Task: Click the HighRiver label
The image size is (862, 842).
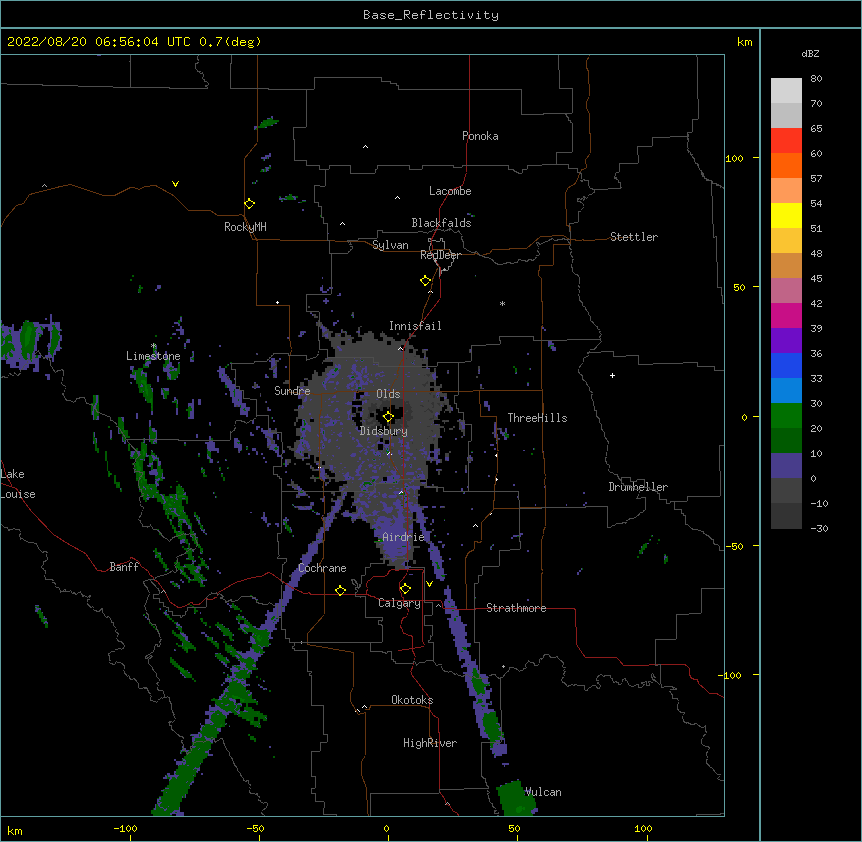Action: point(430,743)
